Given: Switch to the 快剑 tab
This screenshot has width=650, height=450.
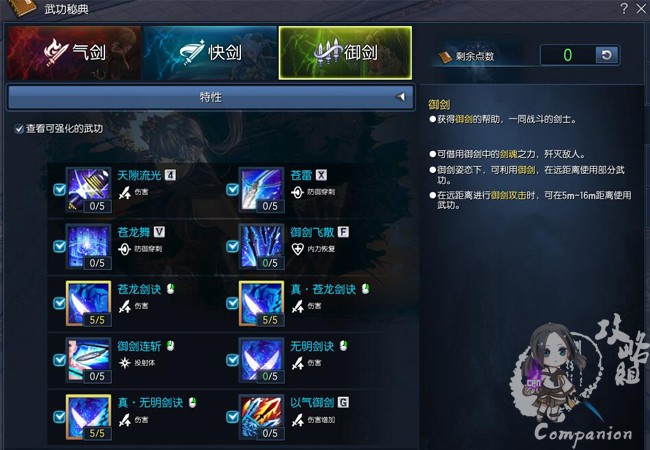Looking at the screenshot, I should click(x=210, y=53).
